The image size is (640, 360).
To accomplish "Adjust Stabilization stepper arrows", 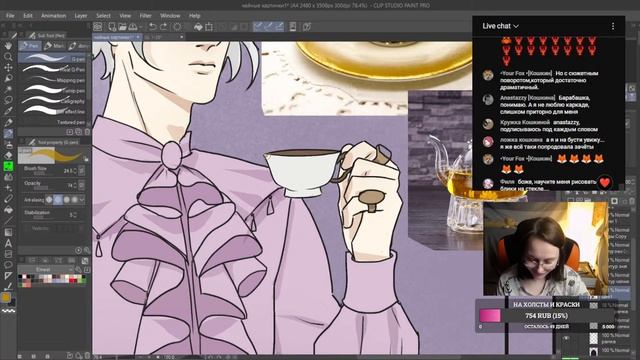I will pyautogui.click(x=75, y=215).
